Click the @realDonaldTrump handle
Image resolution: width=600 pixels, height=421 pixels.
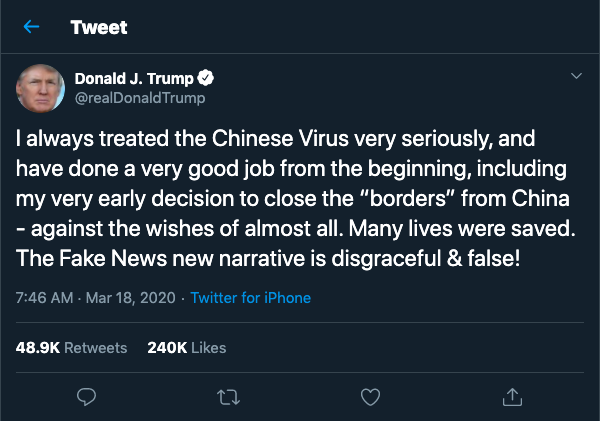(140, 98)
